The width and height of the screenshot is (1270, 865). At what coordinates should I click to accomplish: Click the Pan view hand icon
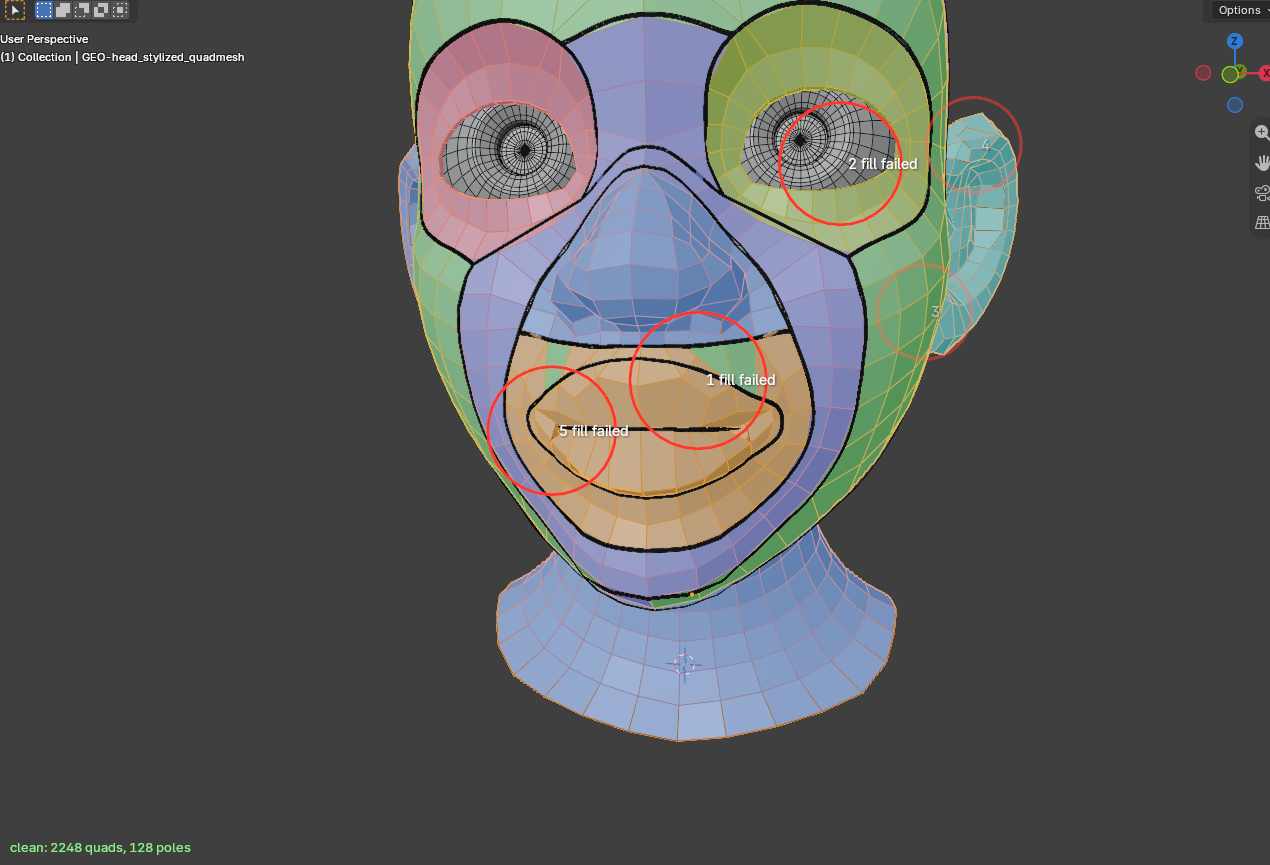click(1262, 163)
